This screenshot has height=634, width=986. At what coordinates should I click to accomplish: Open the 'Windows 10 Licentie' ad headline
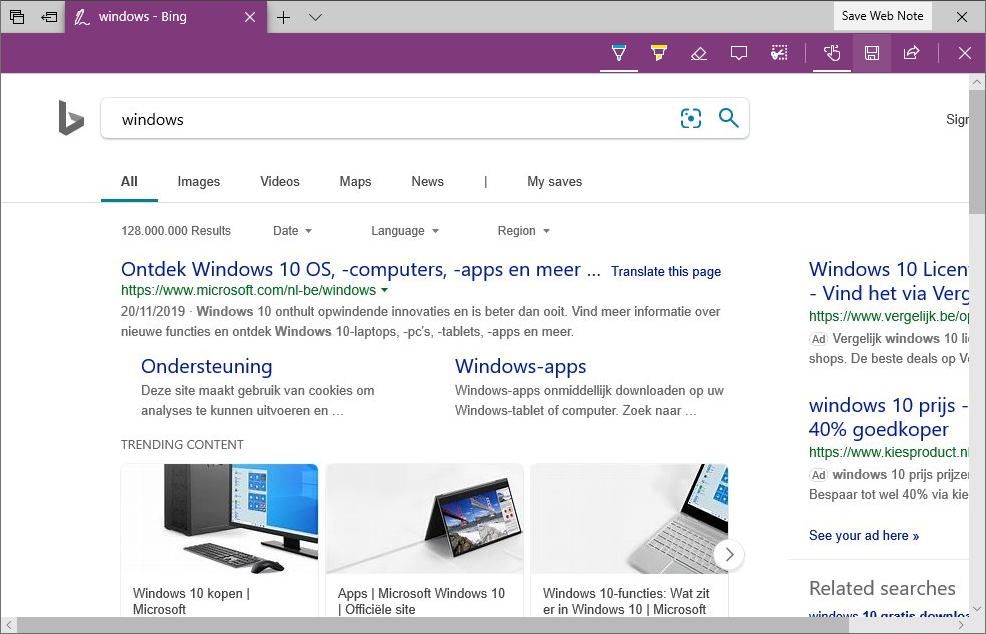[889, 281]
